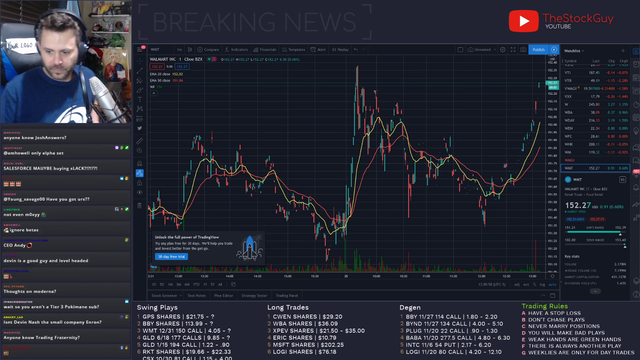Screen dimensions: 640x360
Task: Select the VXX row in the watchlist
Action: click(596, 96)
